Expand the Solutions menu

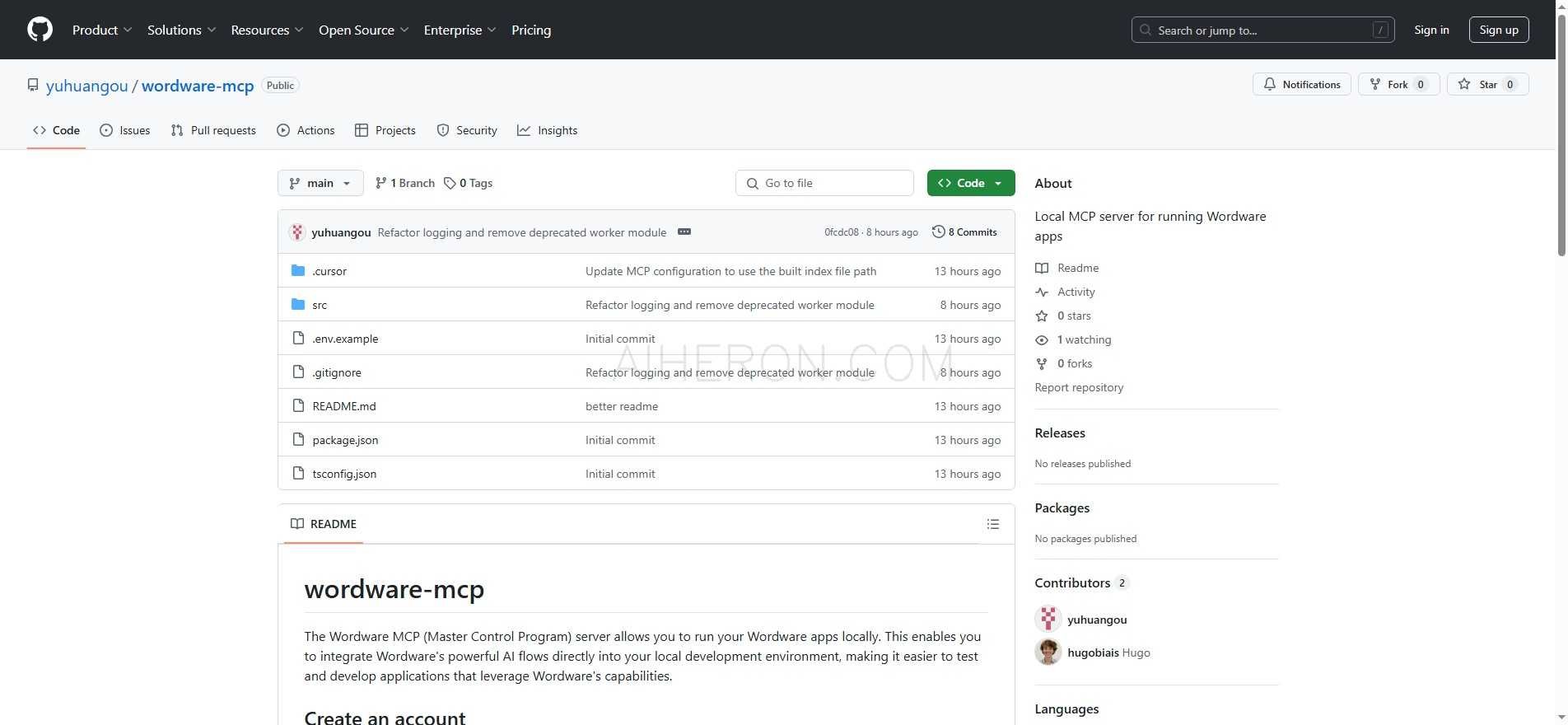coord(182,30)
